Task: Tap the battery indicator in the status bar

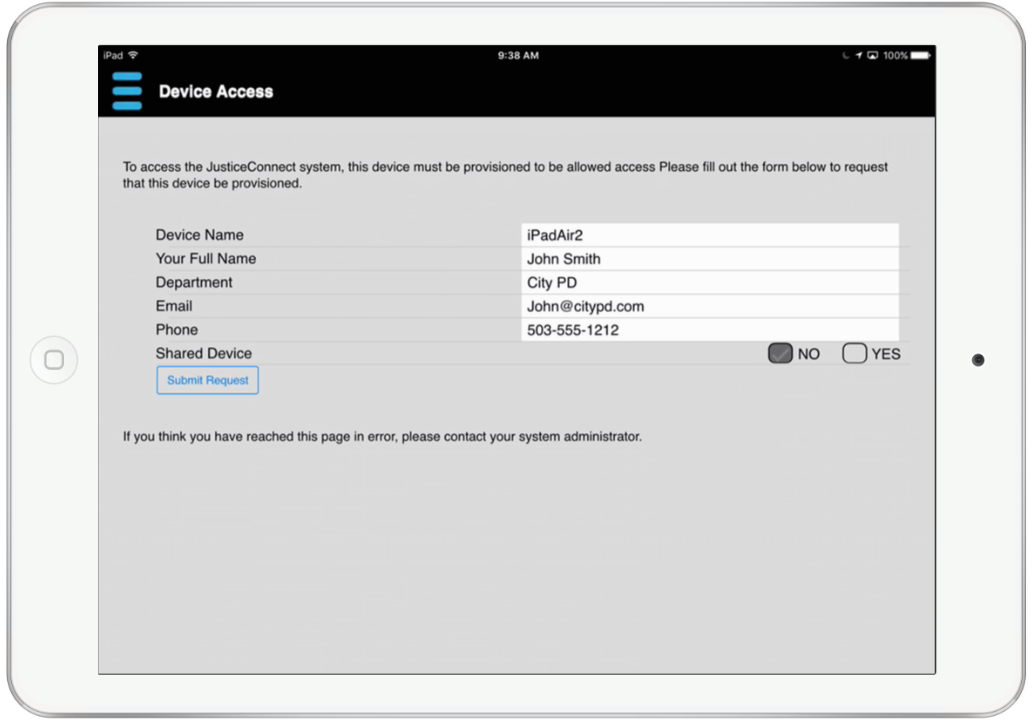Action: 920,56
